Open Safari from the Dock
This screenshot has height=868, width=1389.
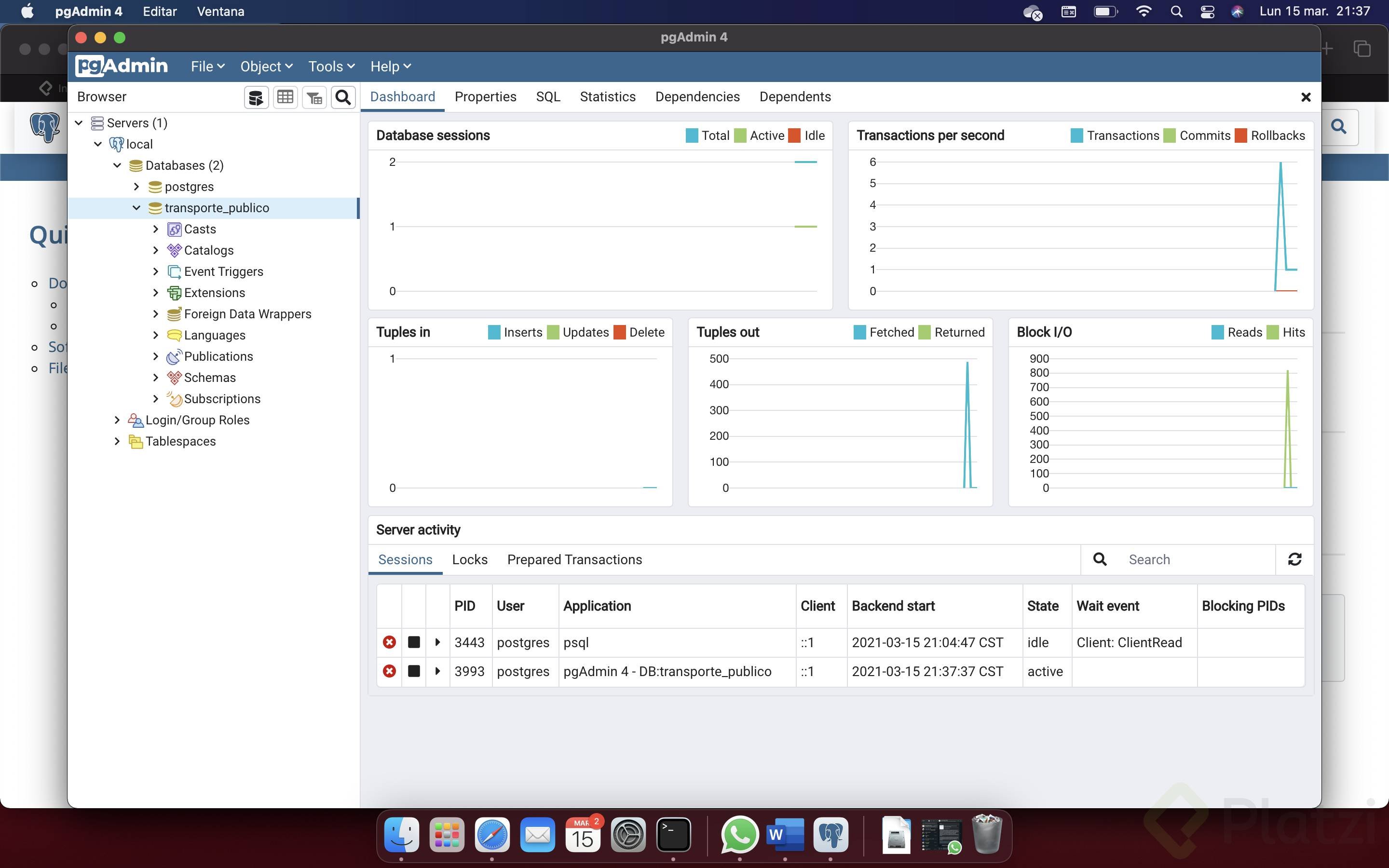tap(492, 835)
